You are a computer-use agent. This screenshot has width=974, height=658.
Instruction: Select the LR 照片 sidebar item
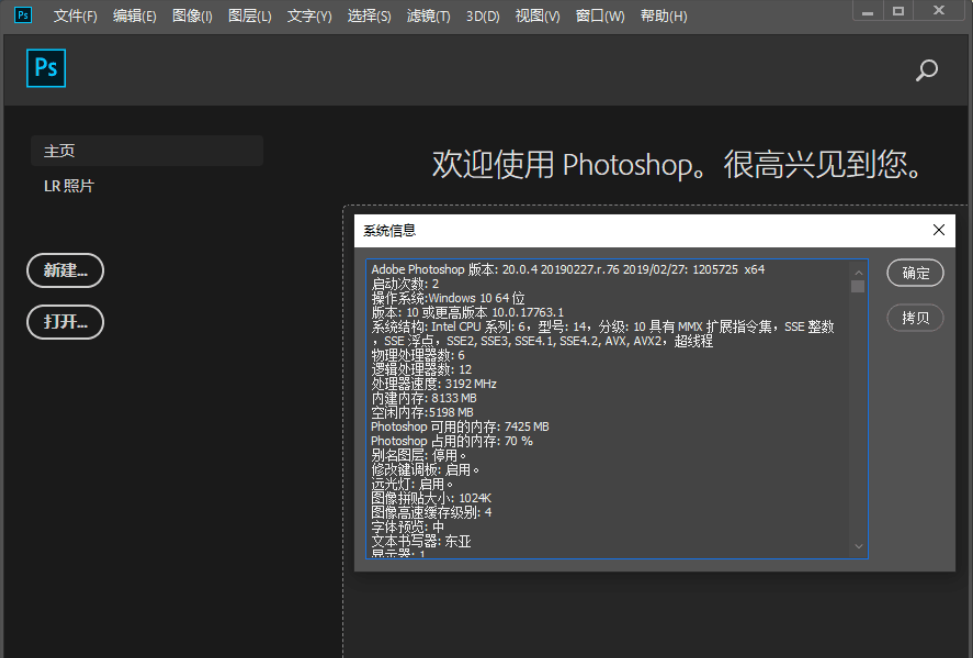click(x=68, y=186)
